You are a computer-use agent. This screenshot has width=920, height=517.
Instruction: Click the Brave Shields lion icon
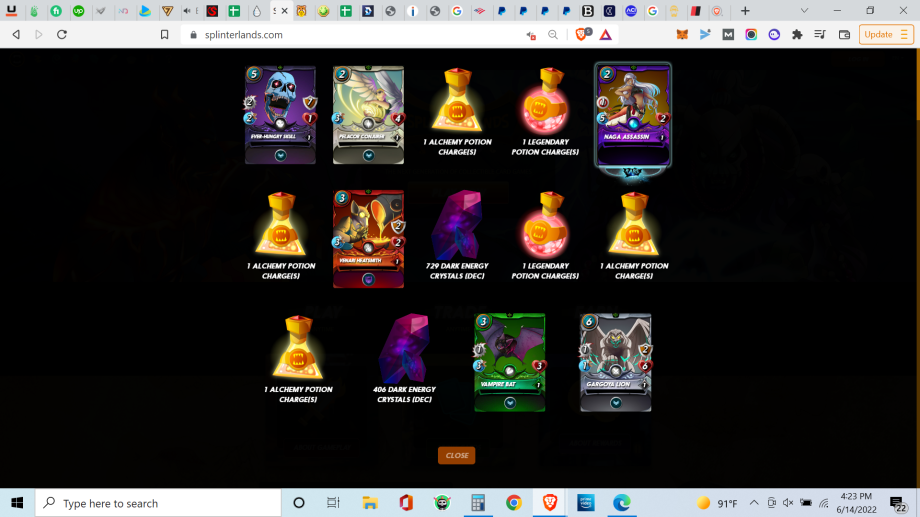click(x=581, y=35)
